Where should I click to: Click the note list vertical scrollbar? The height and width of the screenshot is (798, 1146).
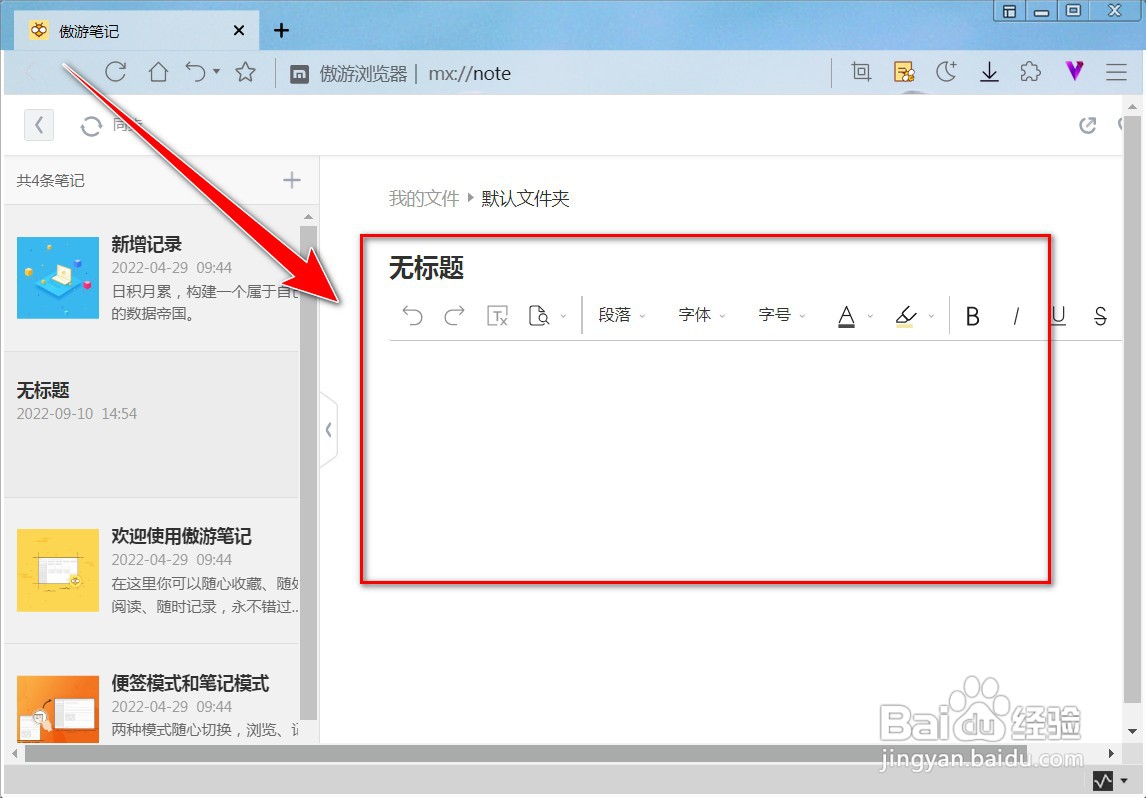click(x=308, y=473)
